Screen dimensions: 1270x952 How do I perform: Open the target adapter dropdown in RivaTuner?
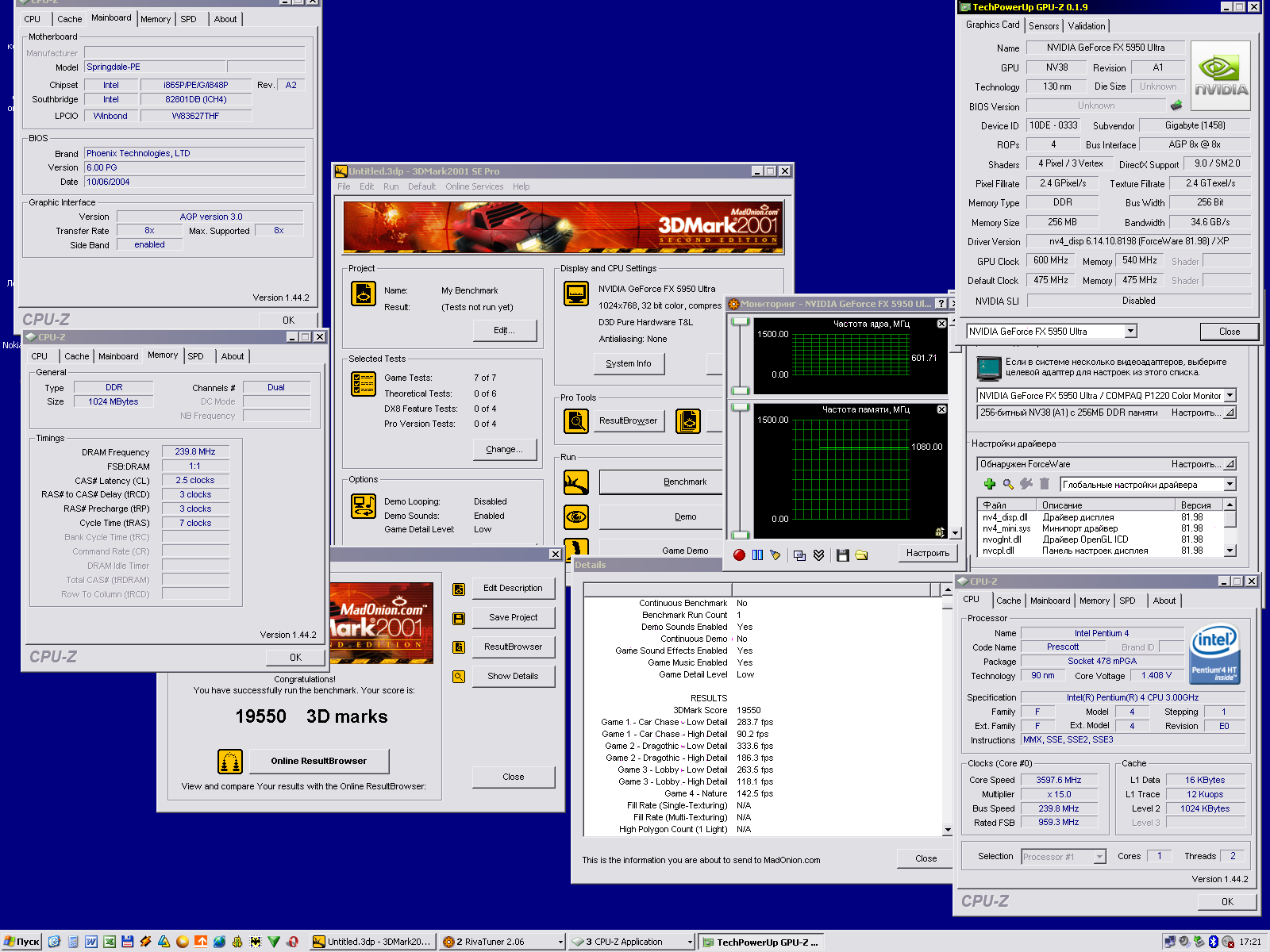click(1230, 395)
